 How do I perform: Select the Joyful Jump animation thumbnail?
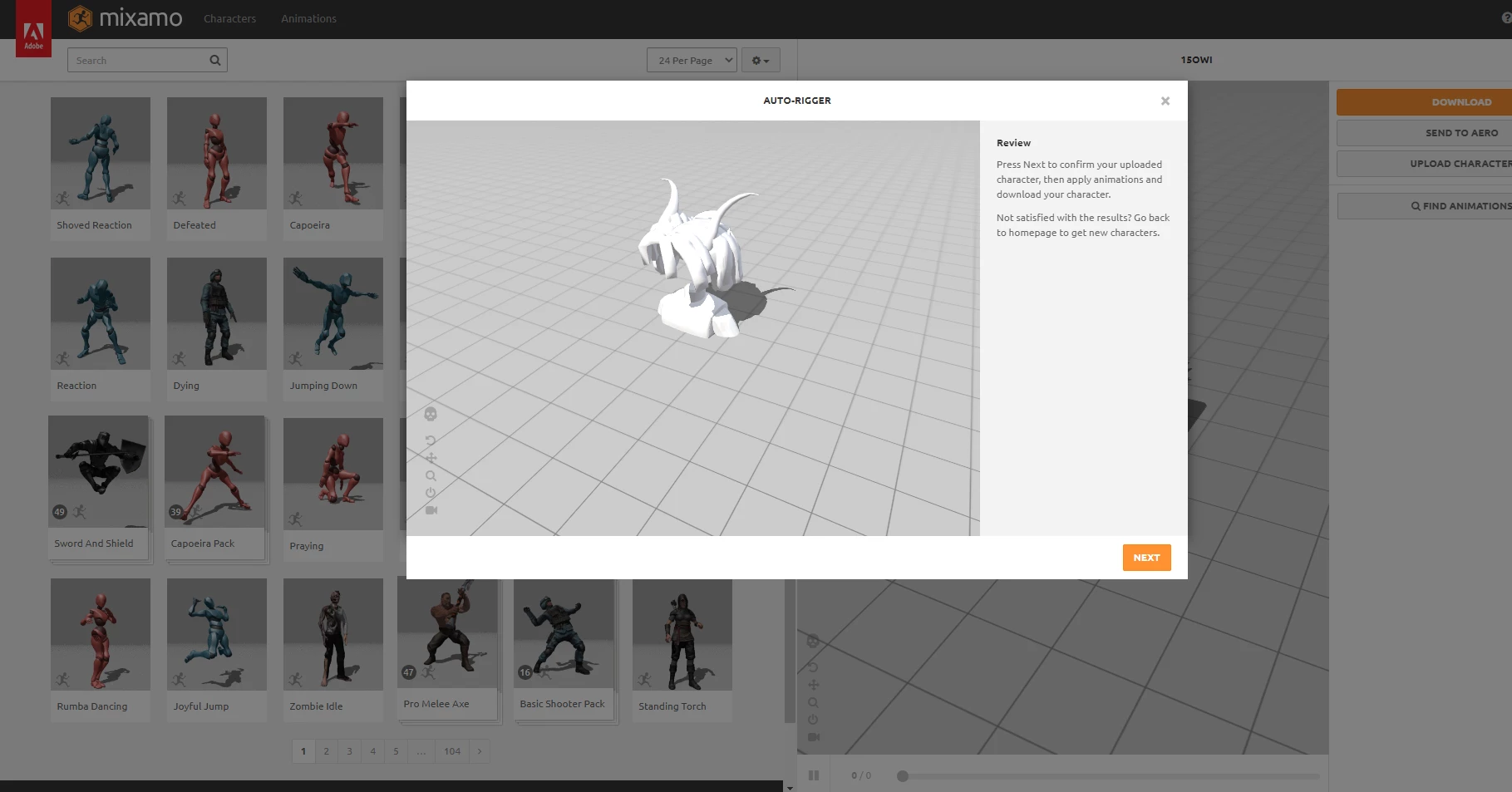click(x=217, y=635)
